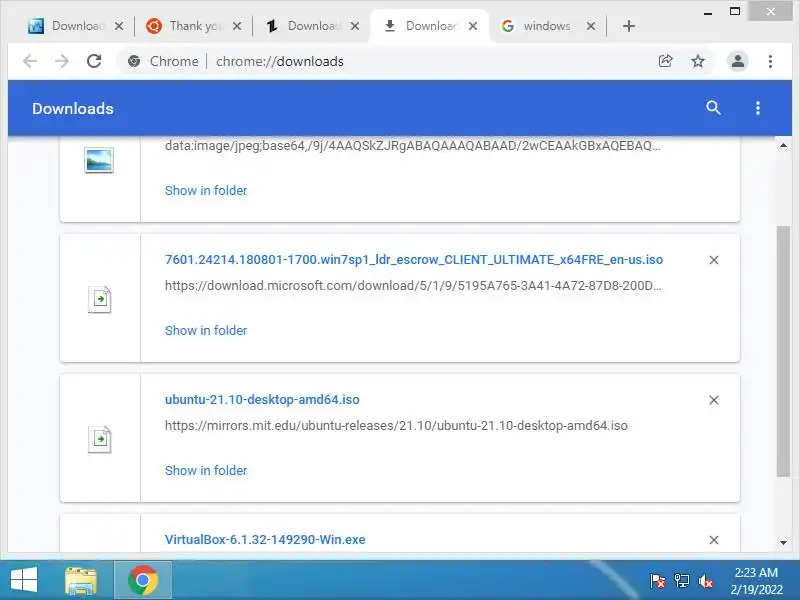Click the download.microsoft.com source URL

pos(413,286)
